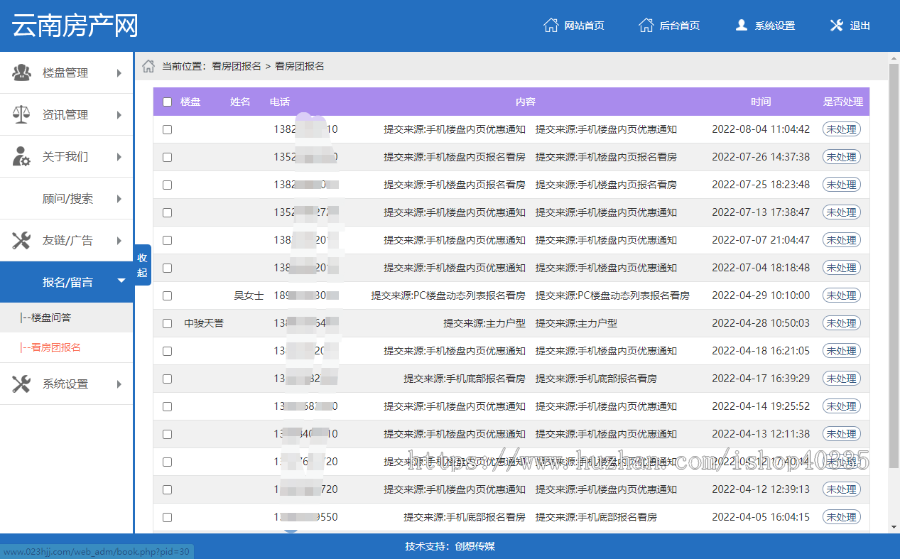
Task: Check the row dated 2022-07-25 18:23:48
Action: (167, 185)
